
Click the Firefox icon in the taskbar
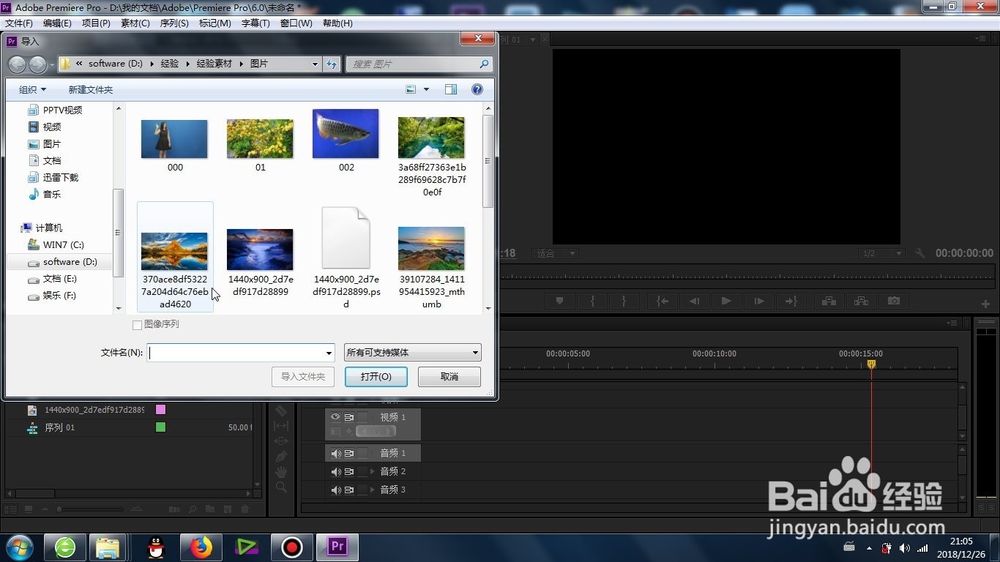pyautogui.click(x=201, y=547)
